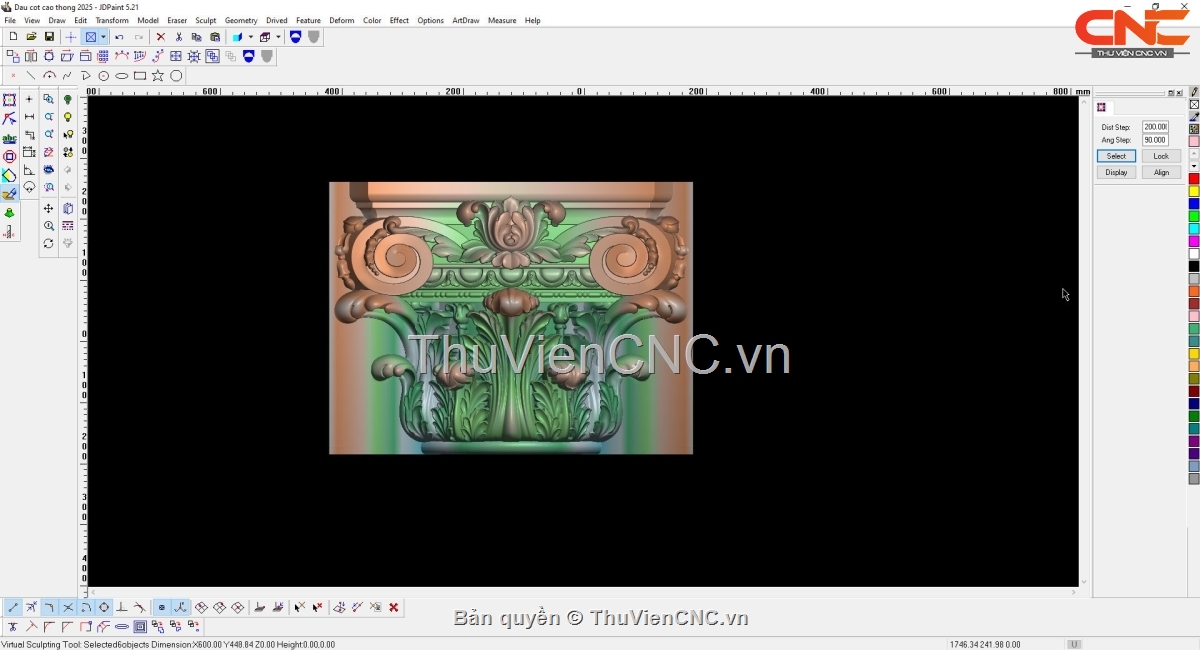Select the star shape drawing tool
Image resolution: width=1200 pixels, height=650 pixels.
click(x=158, y=76)
